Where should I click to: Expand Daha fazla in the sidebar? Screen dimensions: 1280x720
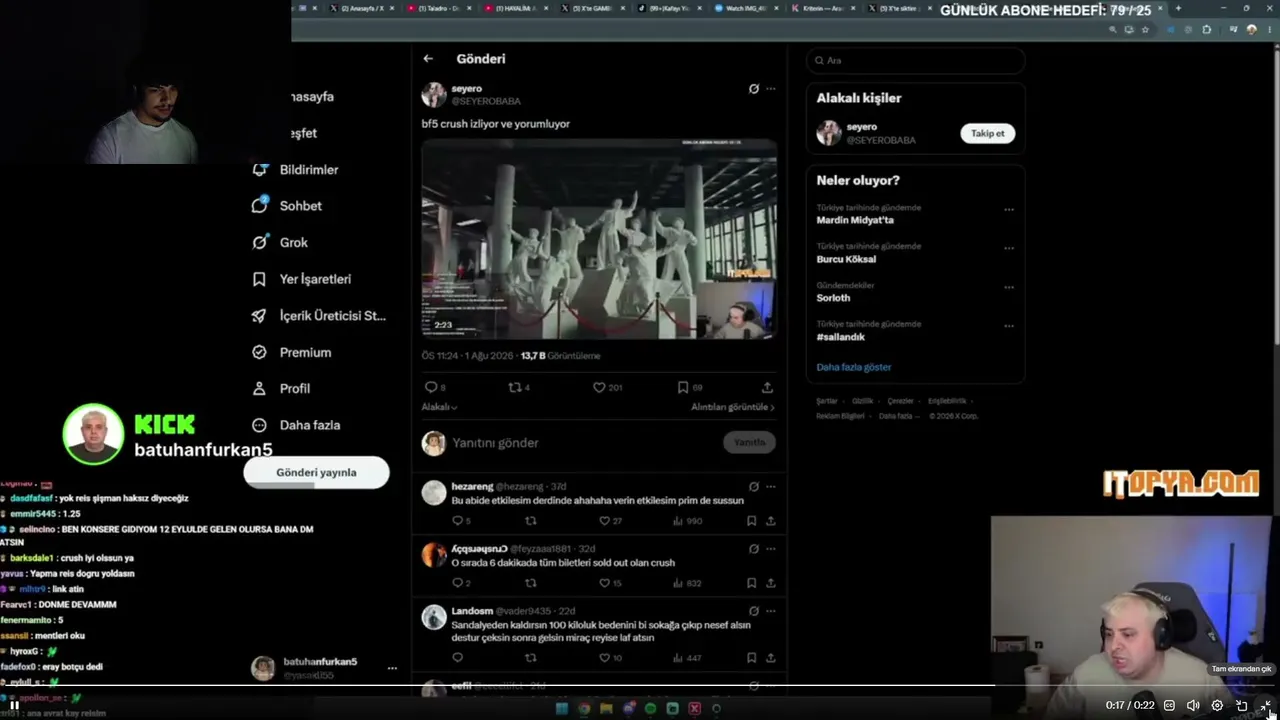(x=296, y=425)
